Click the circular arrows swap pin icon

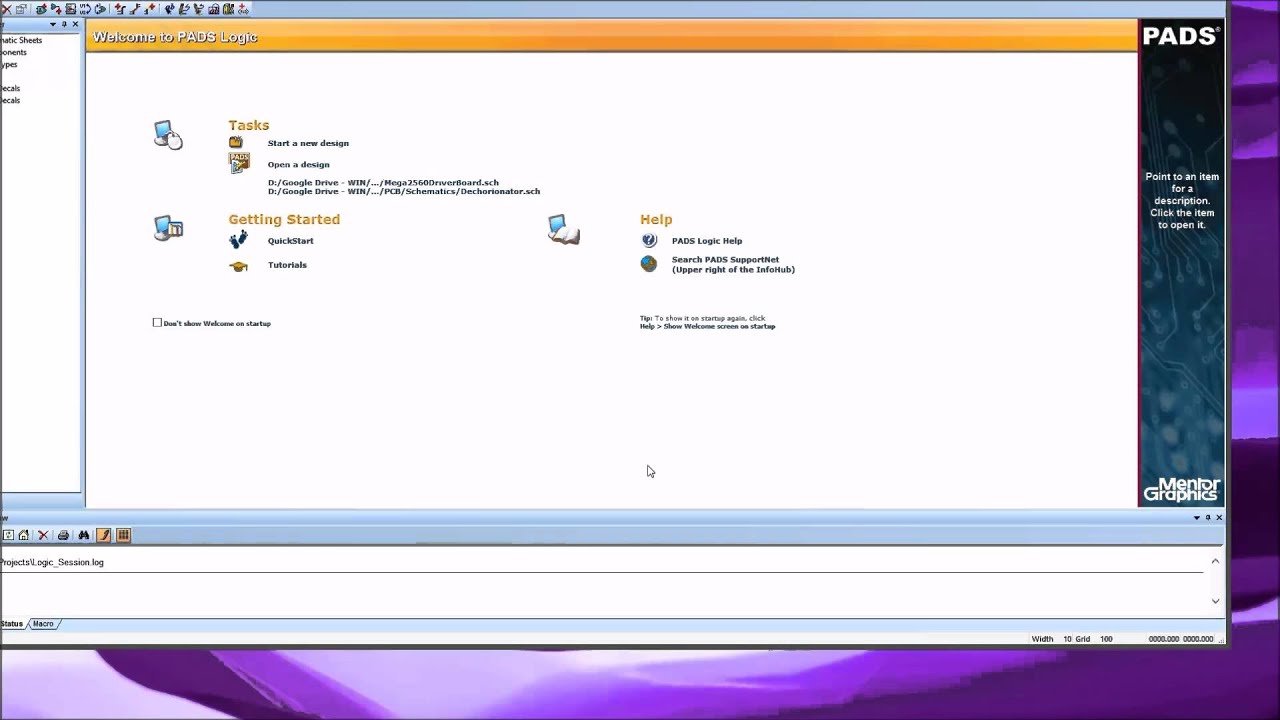click(100, 9)
